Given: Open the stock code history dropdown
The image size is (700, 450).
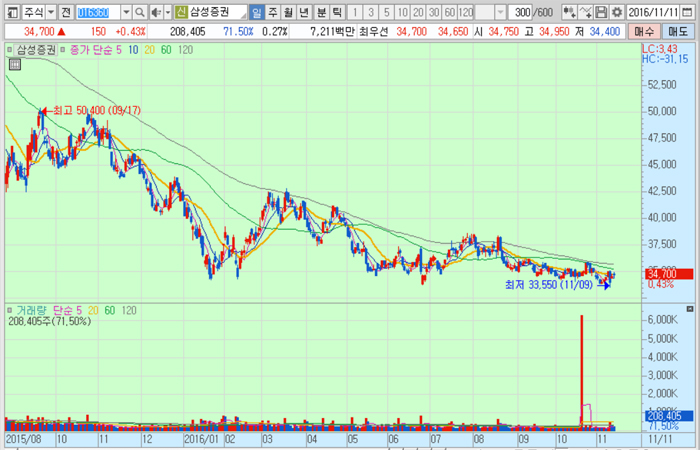Looking at the screenshot, I should coord(124,12).
